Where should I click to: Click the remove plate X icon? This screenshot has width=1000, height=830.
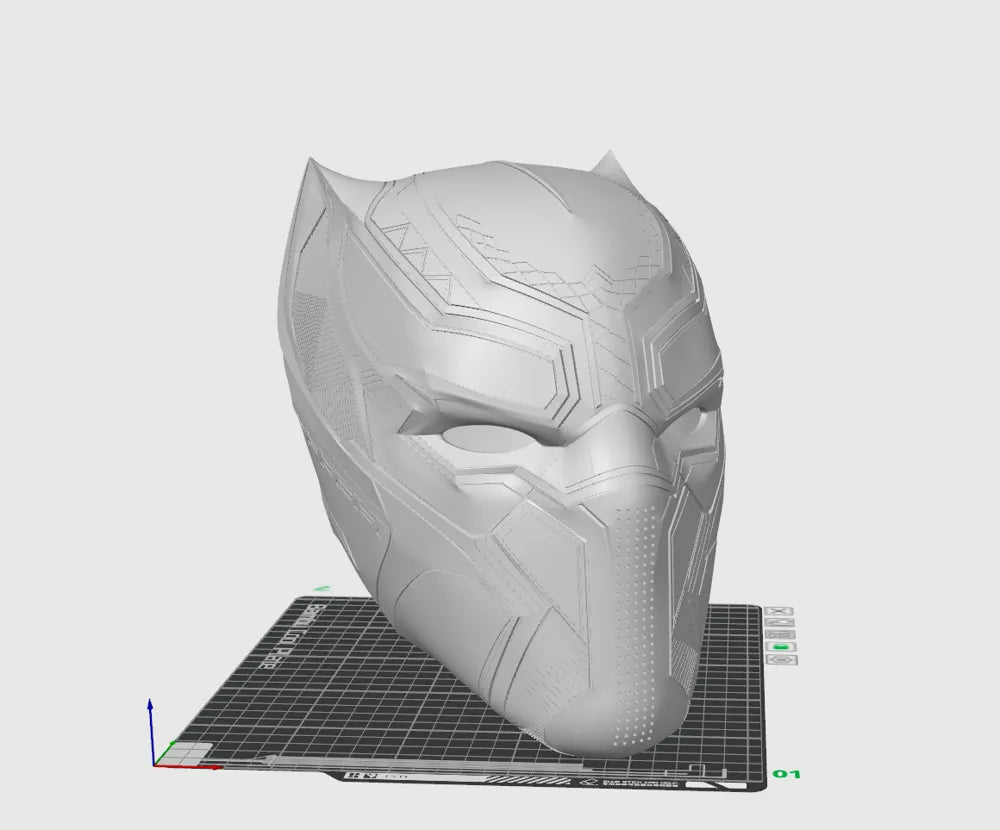pos(778,612)
